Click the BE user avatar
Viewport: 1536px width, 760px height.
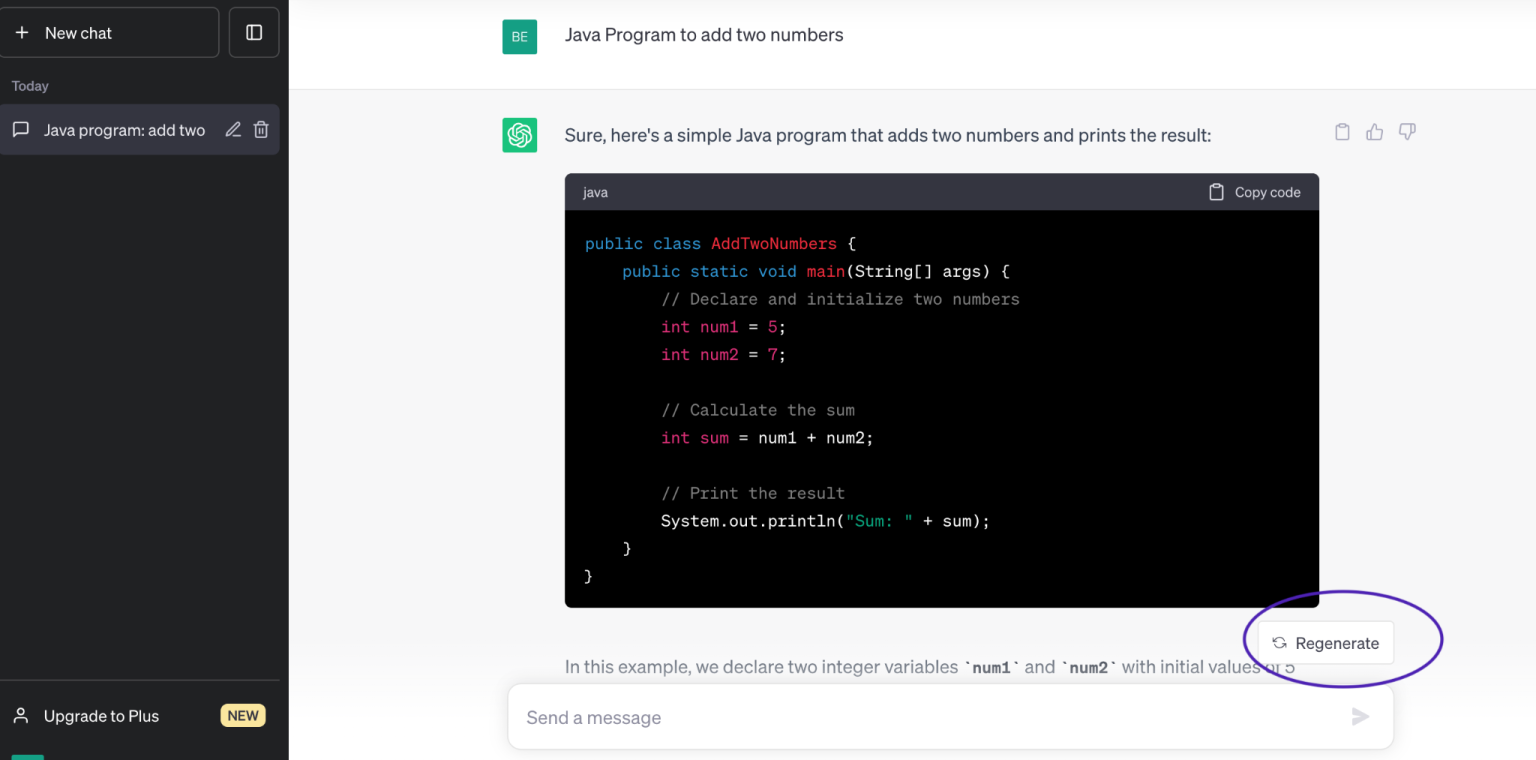tap(519, 36)
